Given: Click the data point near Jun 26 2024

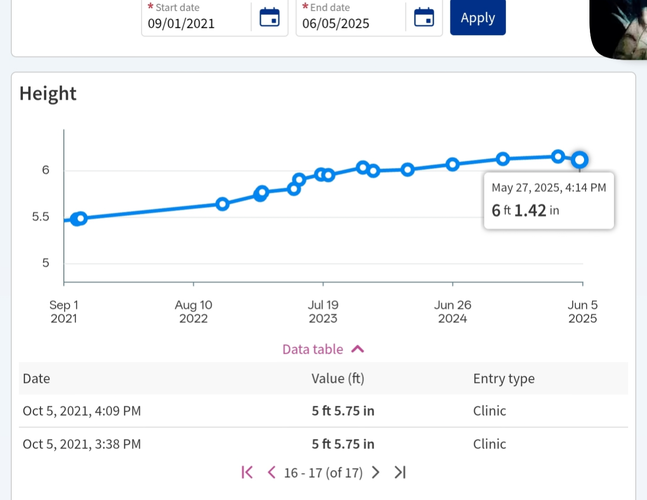Looking at the screenshot, I should pos(452,164).
